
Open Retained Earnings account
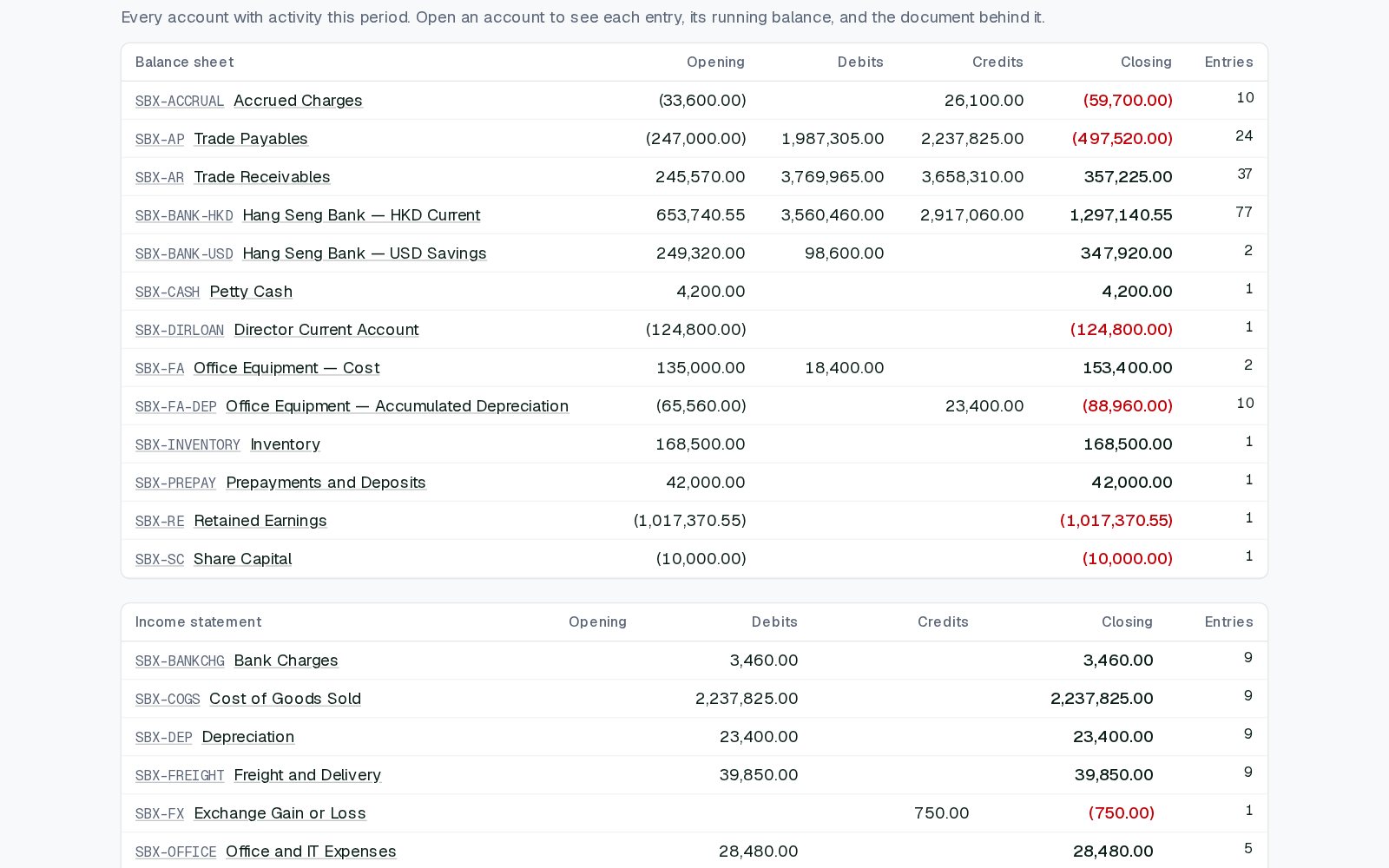[x=260, y=521]
